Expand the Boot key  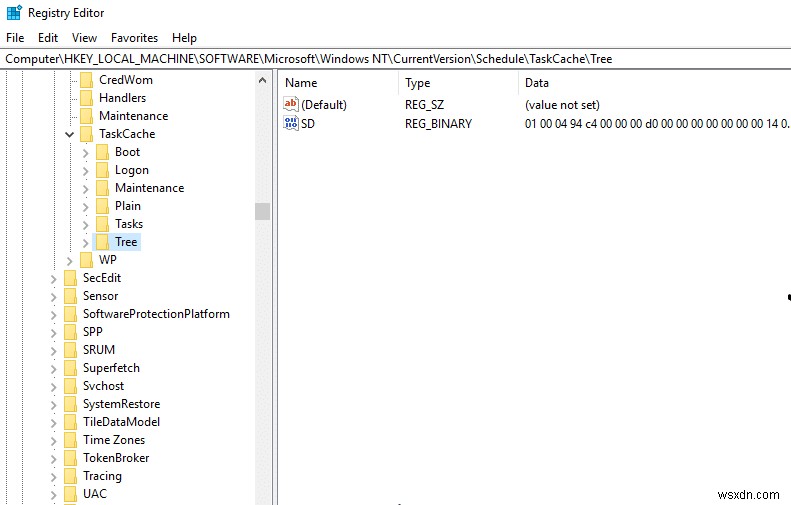[x=85, y=153]
